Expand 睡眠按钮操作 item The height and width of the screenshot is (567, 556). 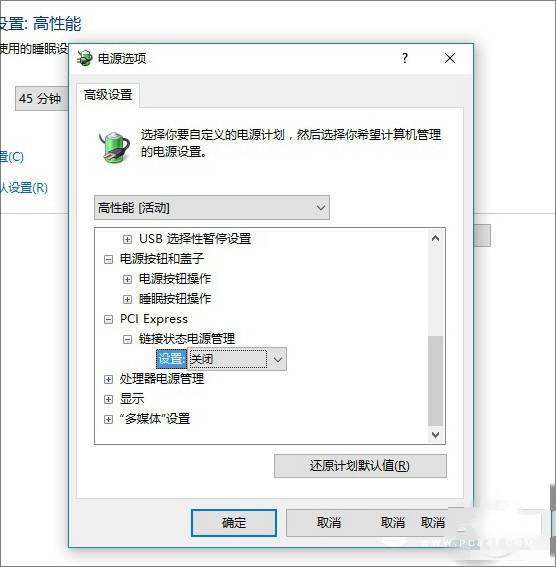point(127,299)
